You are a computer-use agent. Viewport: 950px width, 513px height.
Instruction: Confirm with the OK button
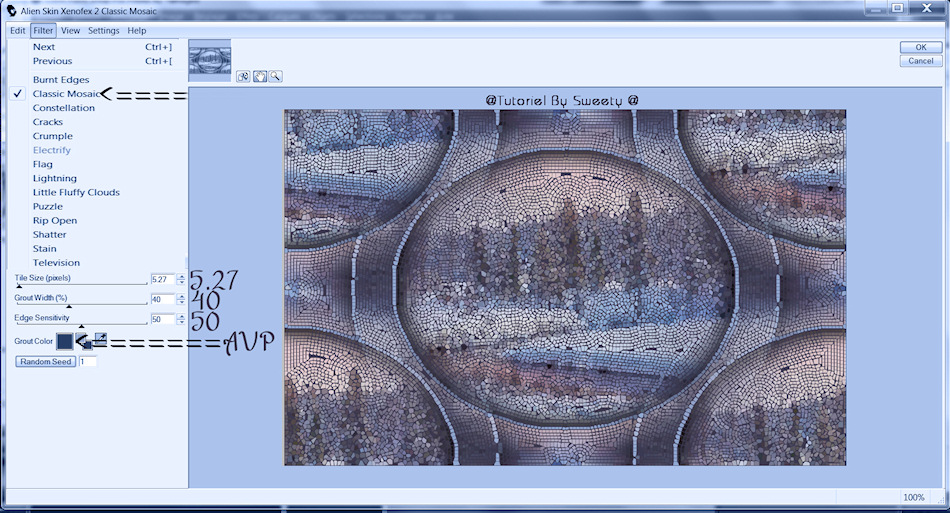(920, 47)
